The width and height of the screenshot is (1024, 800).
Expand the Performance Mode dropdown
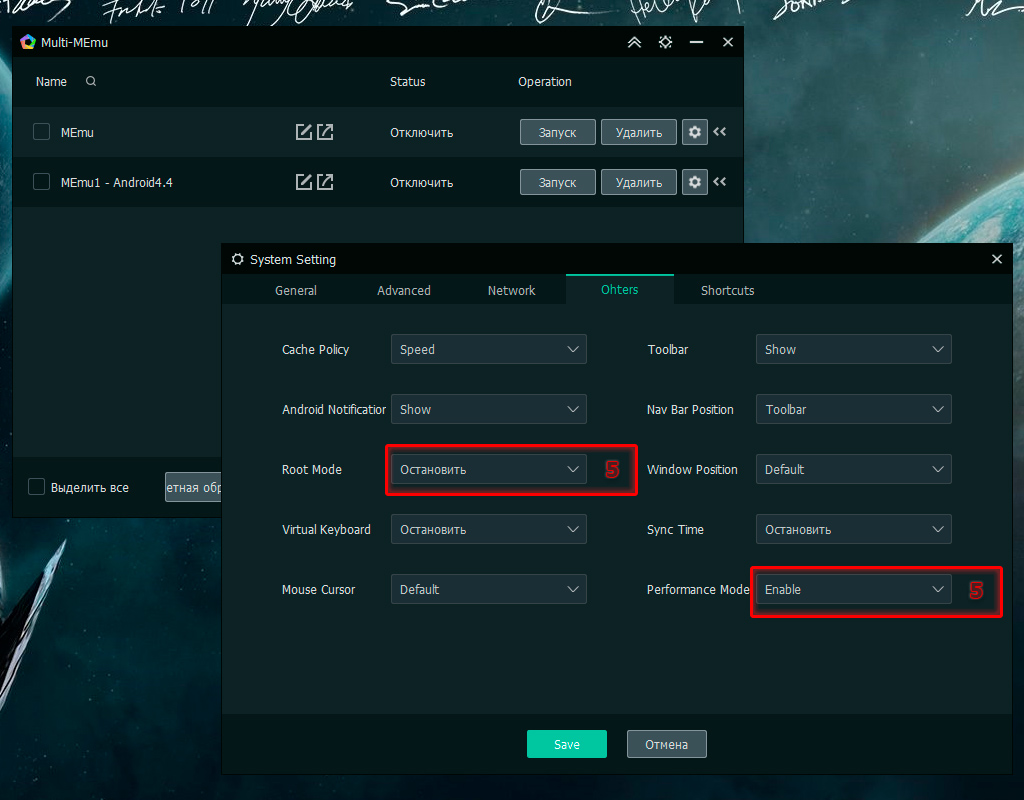coord(853,589)
